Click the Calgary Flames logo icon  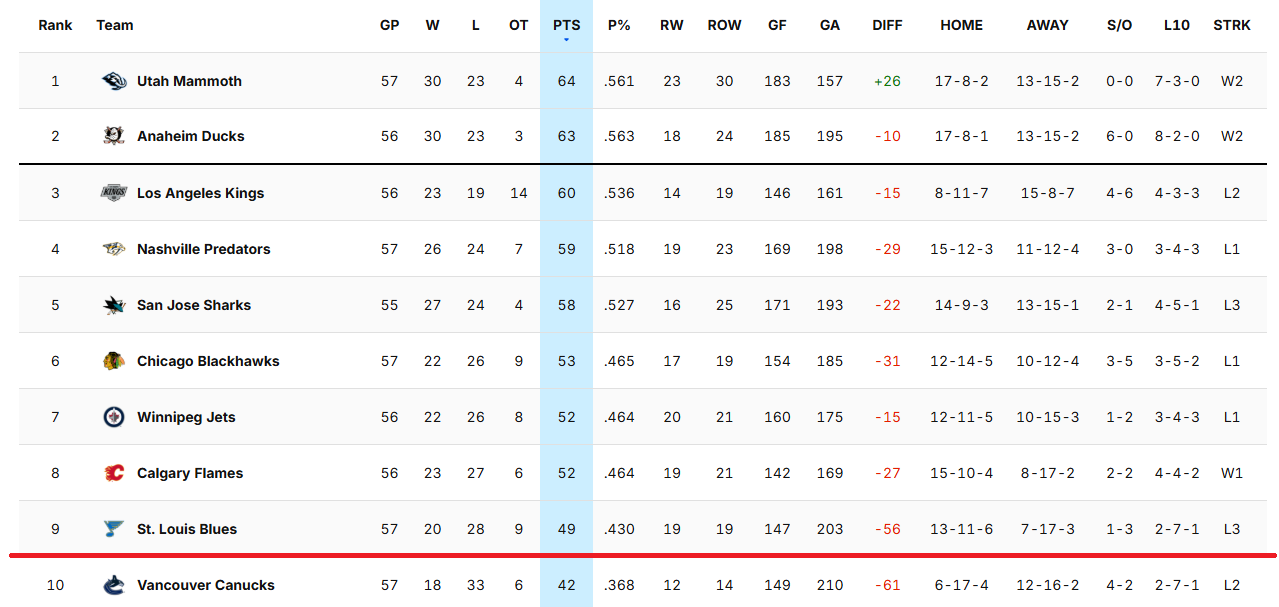(114, 473)
